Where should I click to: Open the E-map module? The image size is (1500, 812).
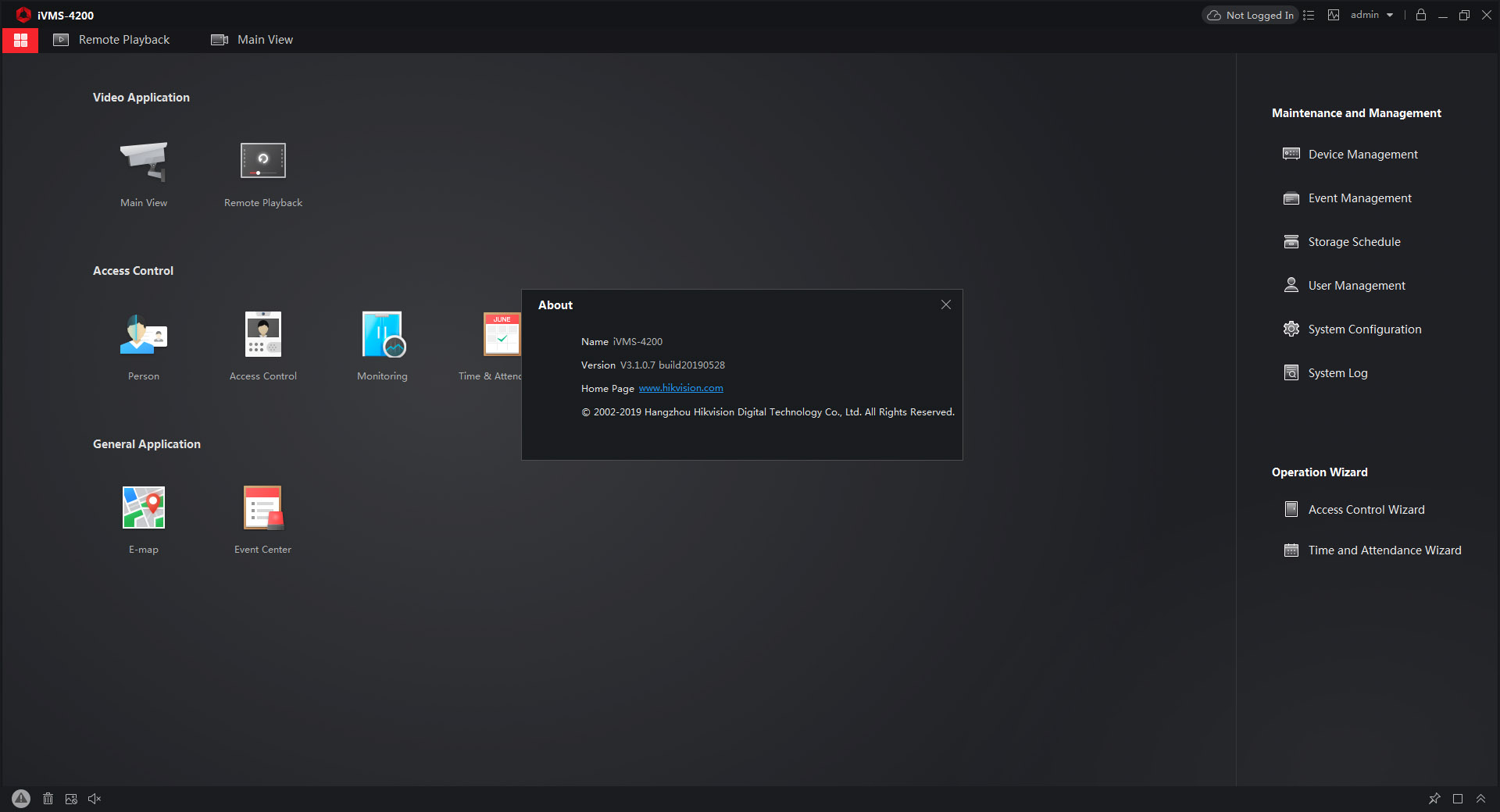tap(144, 507)
